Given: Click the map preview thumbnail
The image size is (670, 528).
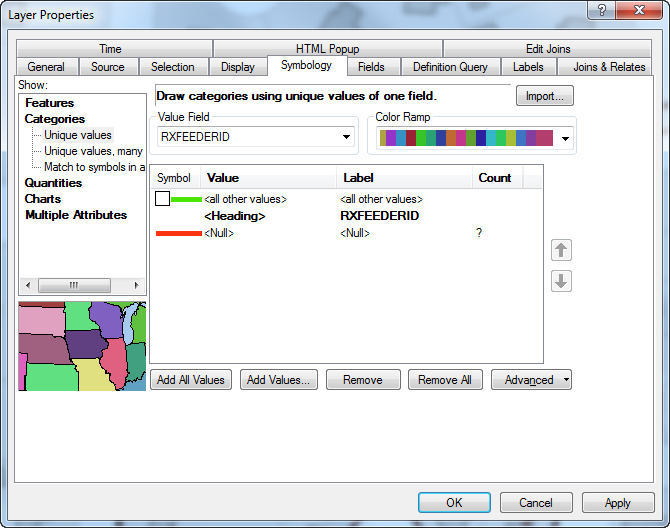Looking at the screenshot, I should tap(82, 346).
